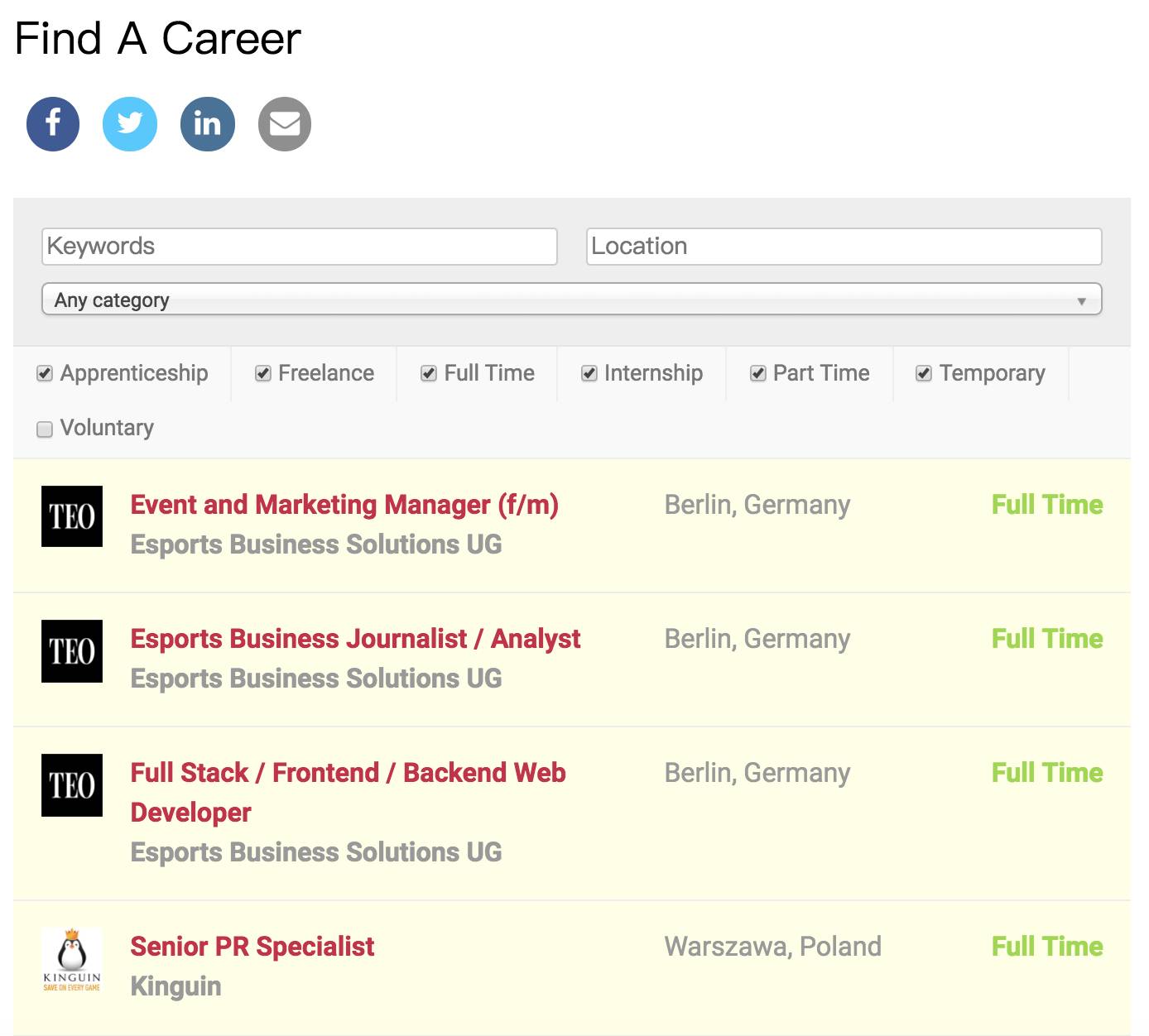Share the page on Twitter

pyautogui.click(x=130, y=124)
